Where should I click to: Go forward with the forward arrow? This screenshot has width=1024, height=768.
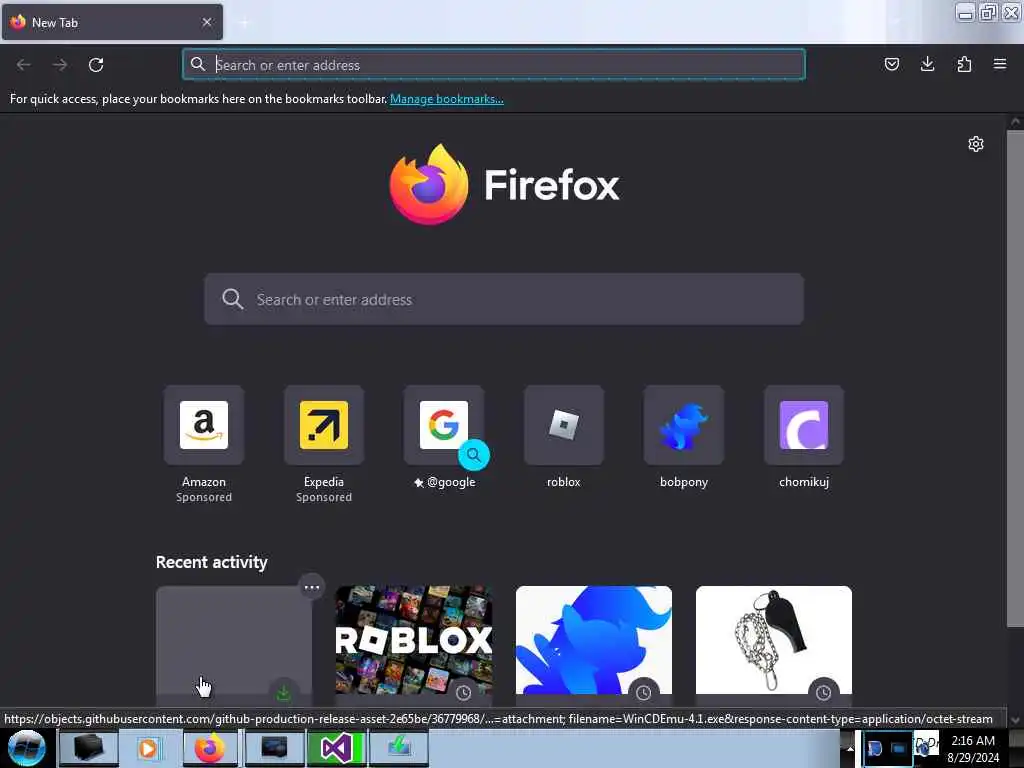[60, 65]
